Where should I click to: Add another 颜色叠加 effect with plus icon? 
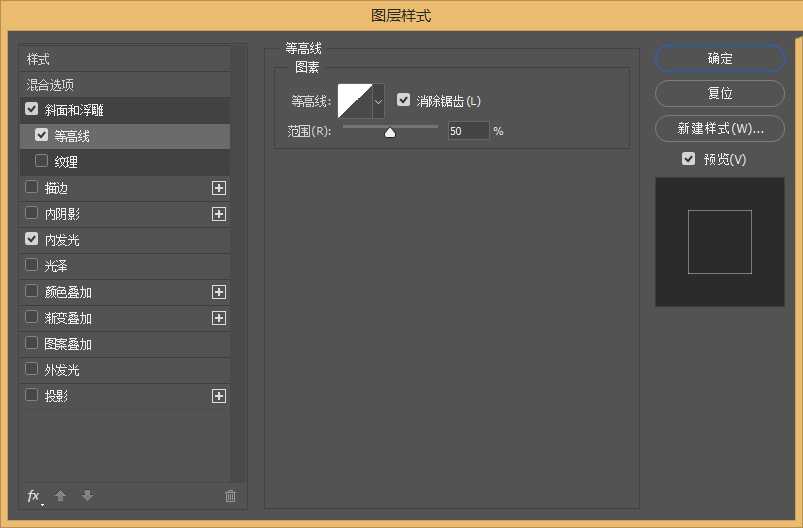click(219, 292)
